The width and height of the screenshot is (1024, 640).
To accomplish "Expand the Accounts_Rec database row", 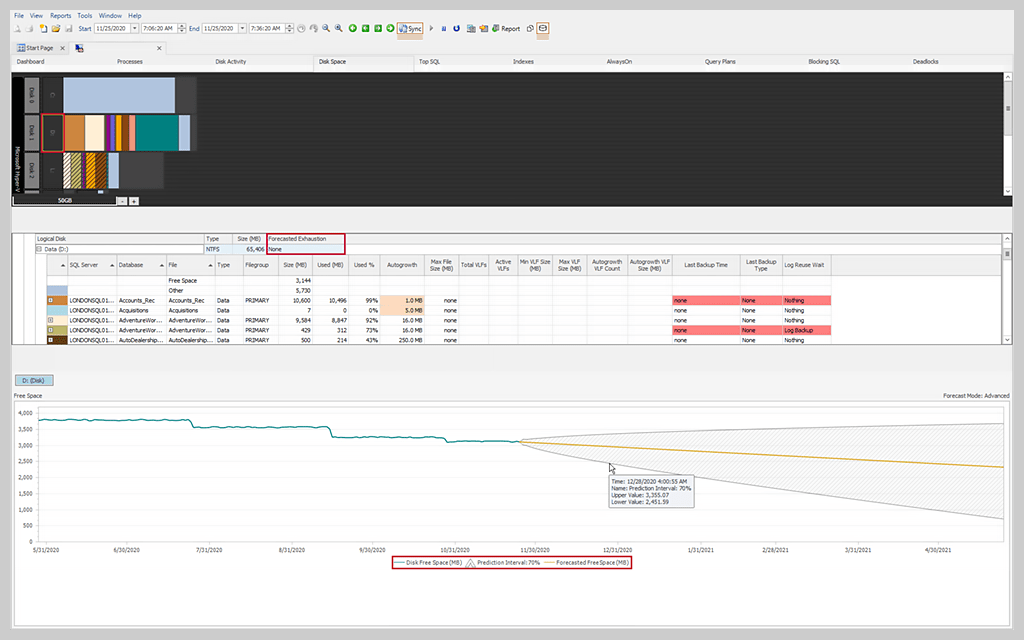I will coord(50,300).
